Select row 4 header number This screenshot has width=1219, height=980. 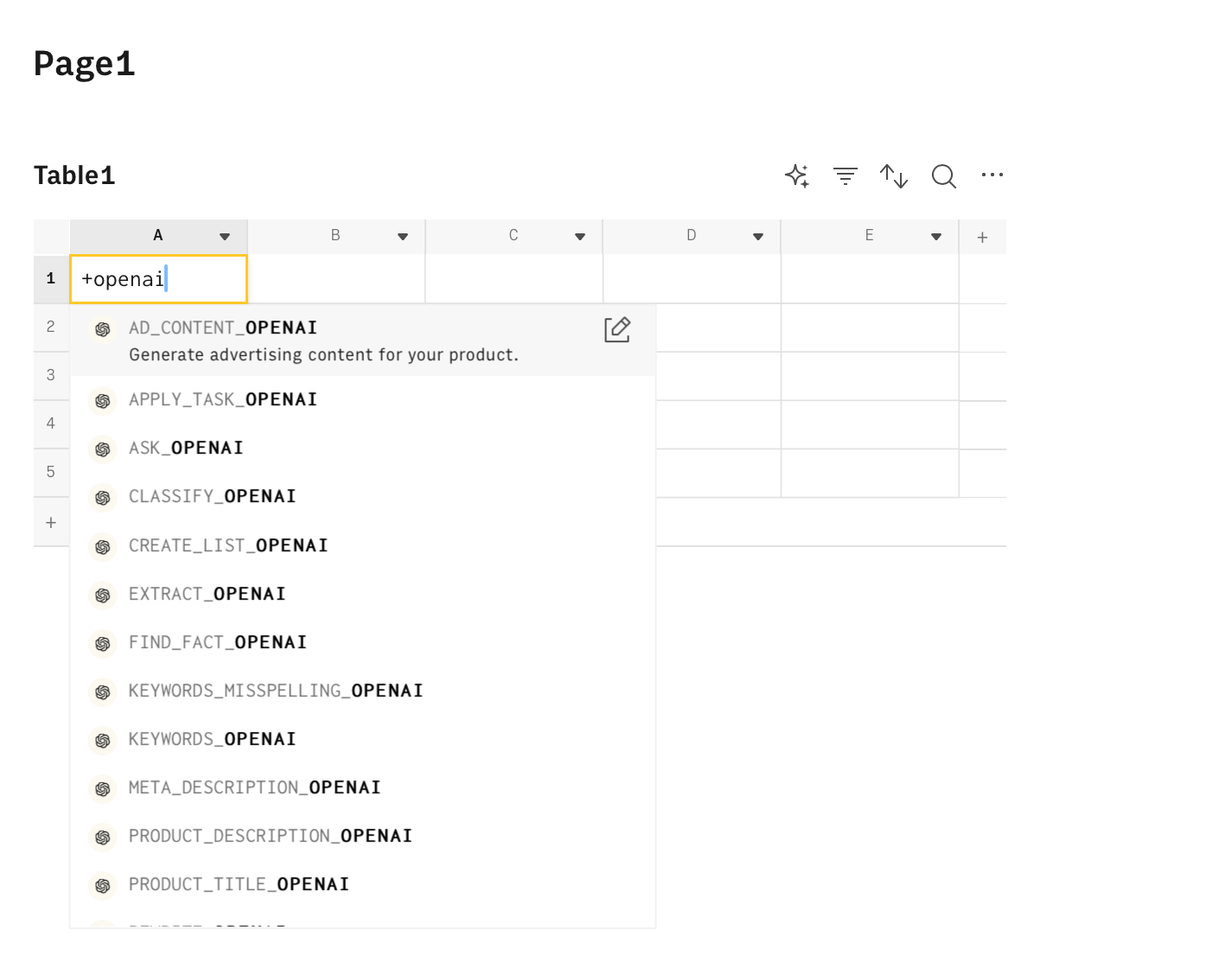tap(51, 424)
